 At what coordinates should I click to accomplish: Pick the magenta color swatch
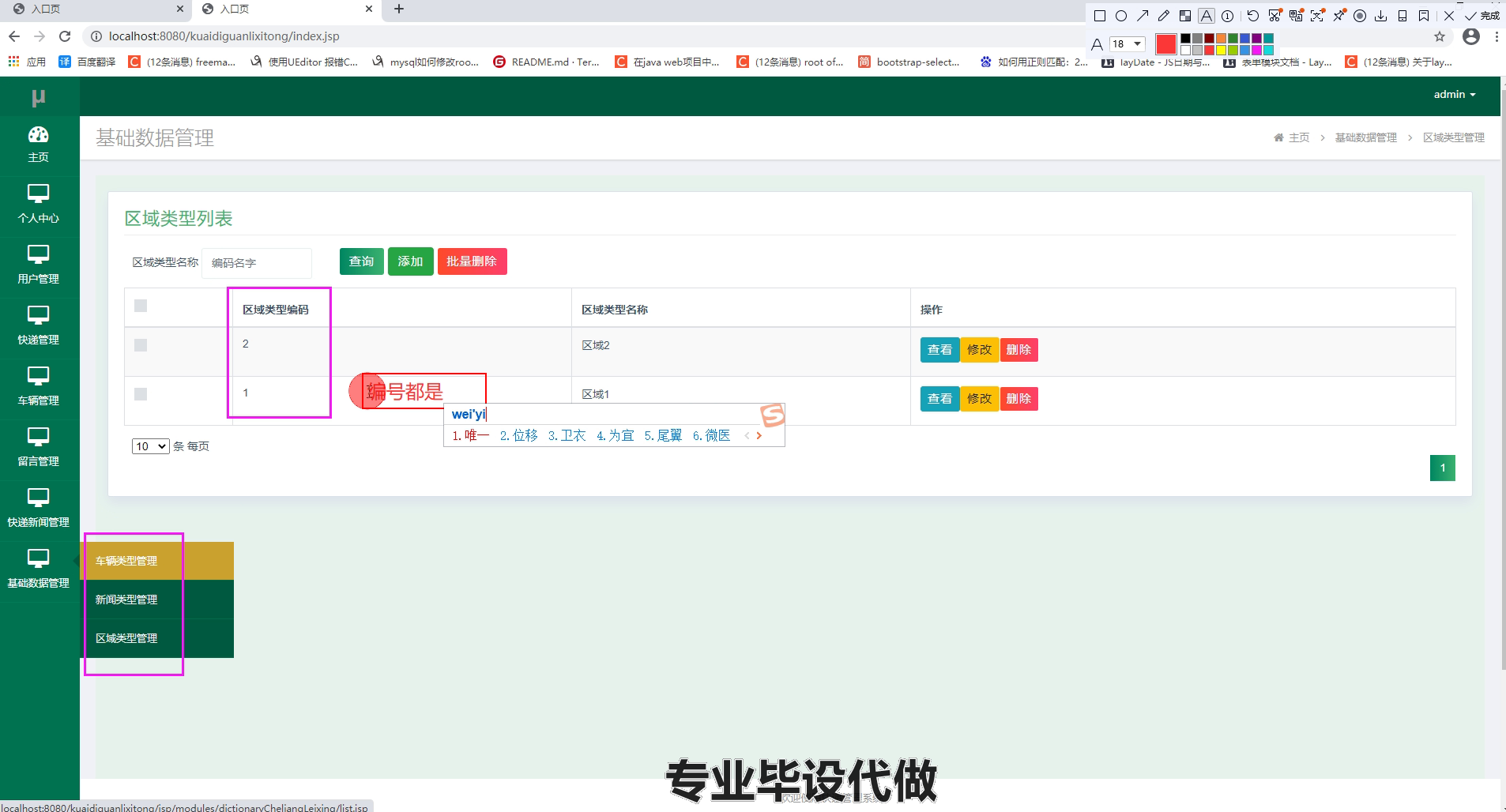1256,50
